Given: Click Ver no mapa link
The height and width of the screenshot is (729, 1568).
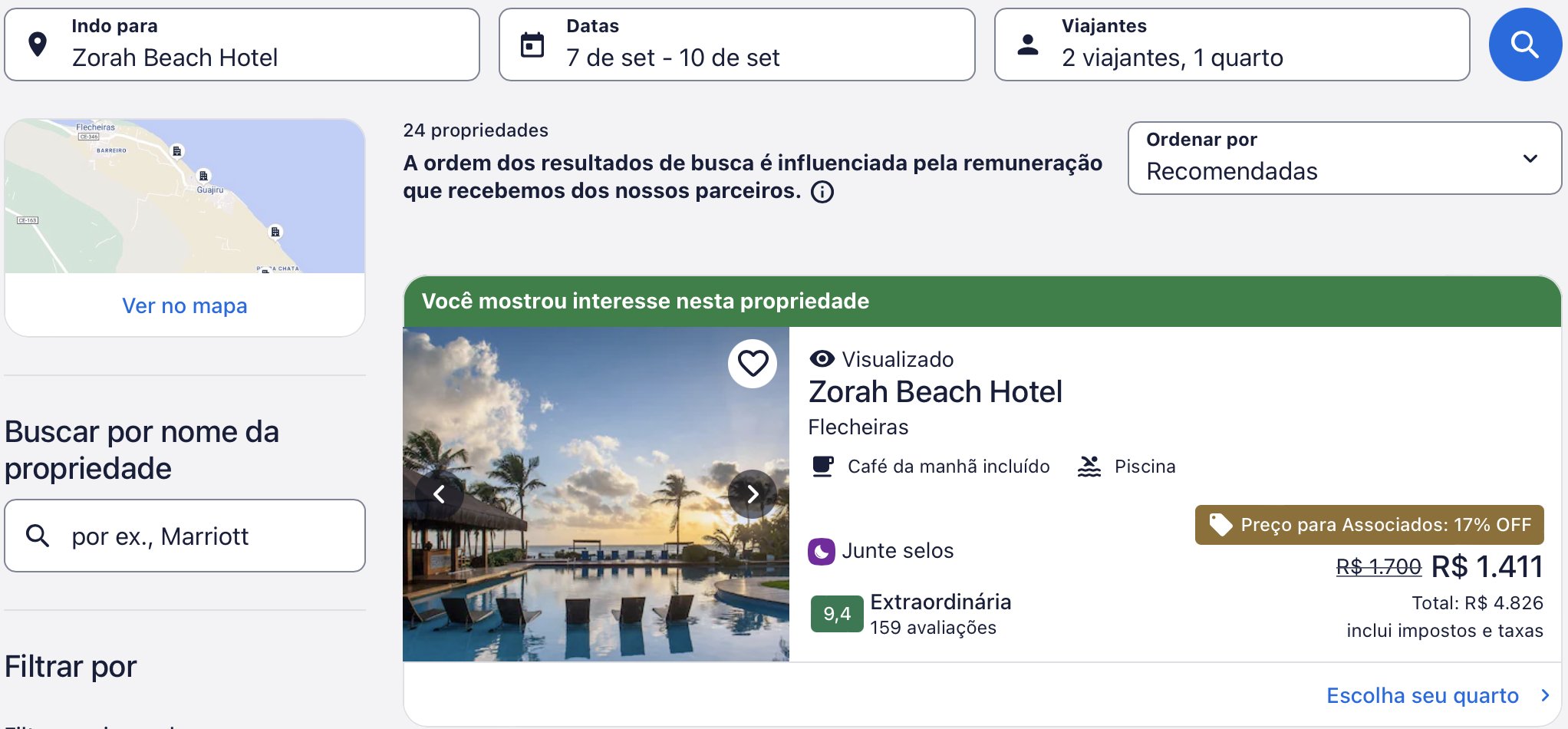Looking at the screenshot, I should [x=185, y=305].
